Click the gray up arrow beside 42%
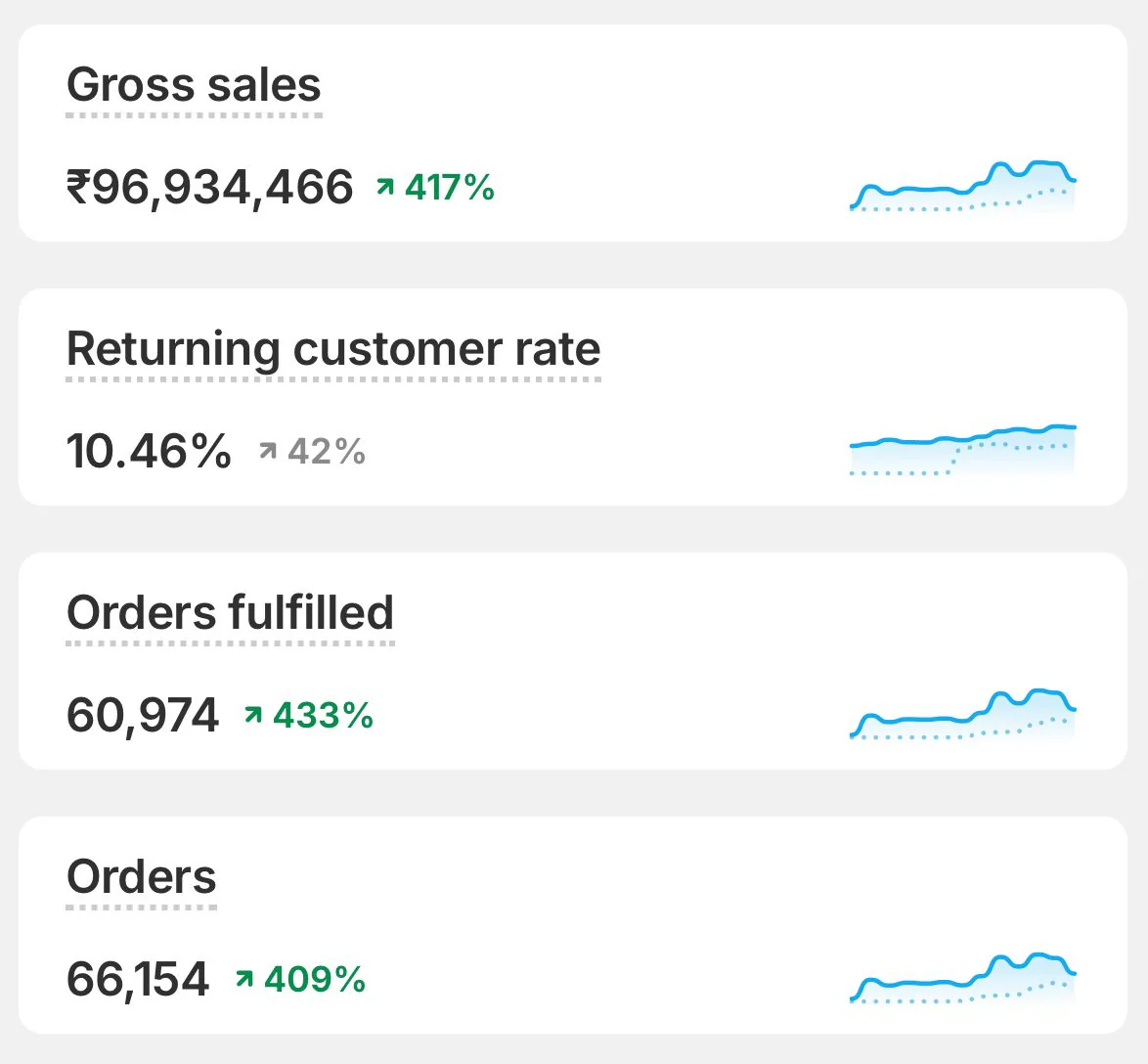1148x1064 pixels. pos(268,451)
